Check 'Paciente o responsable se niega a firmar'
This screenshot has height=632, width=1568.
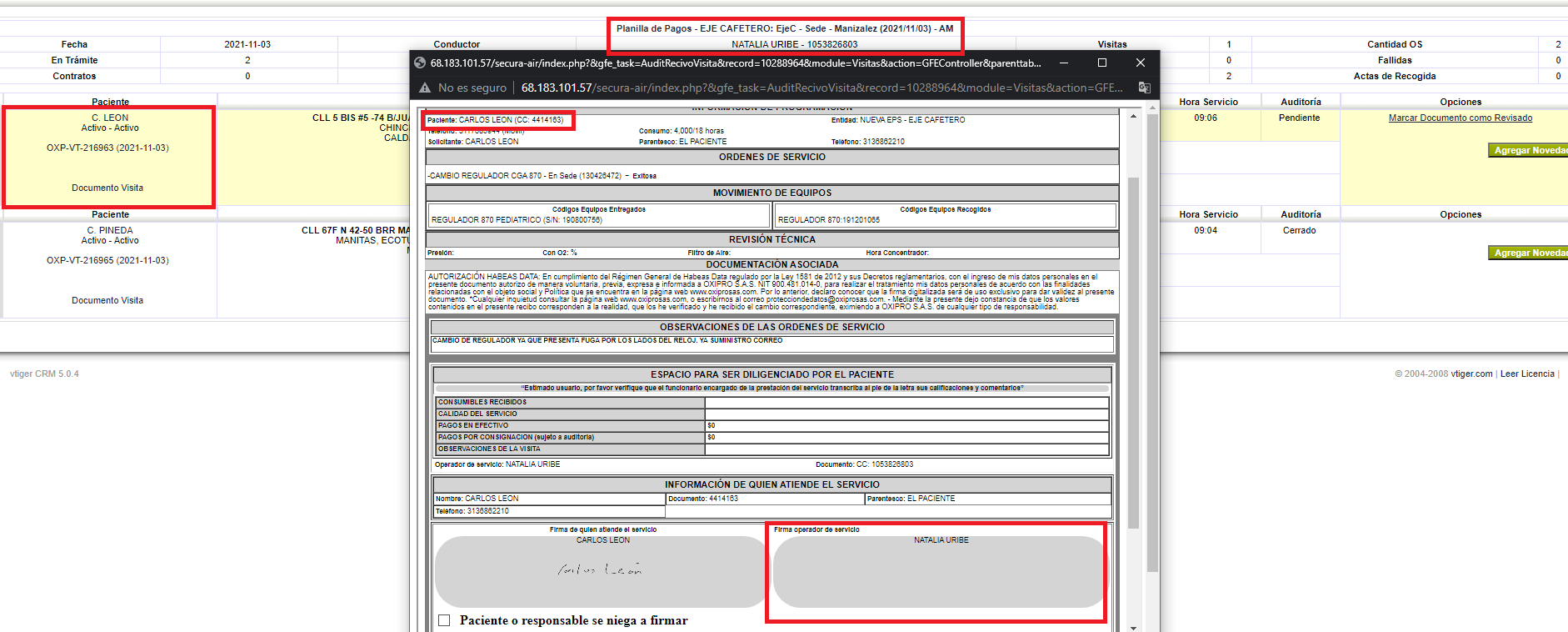(x=444, y=620)
